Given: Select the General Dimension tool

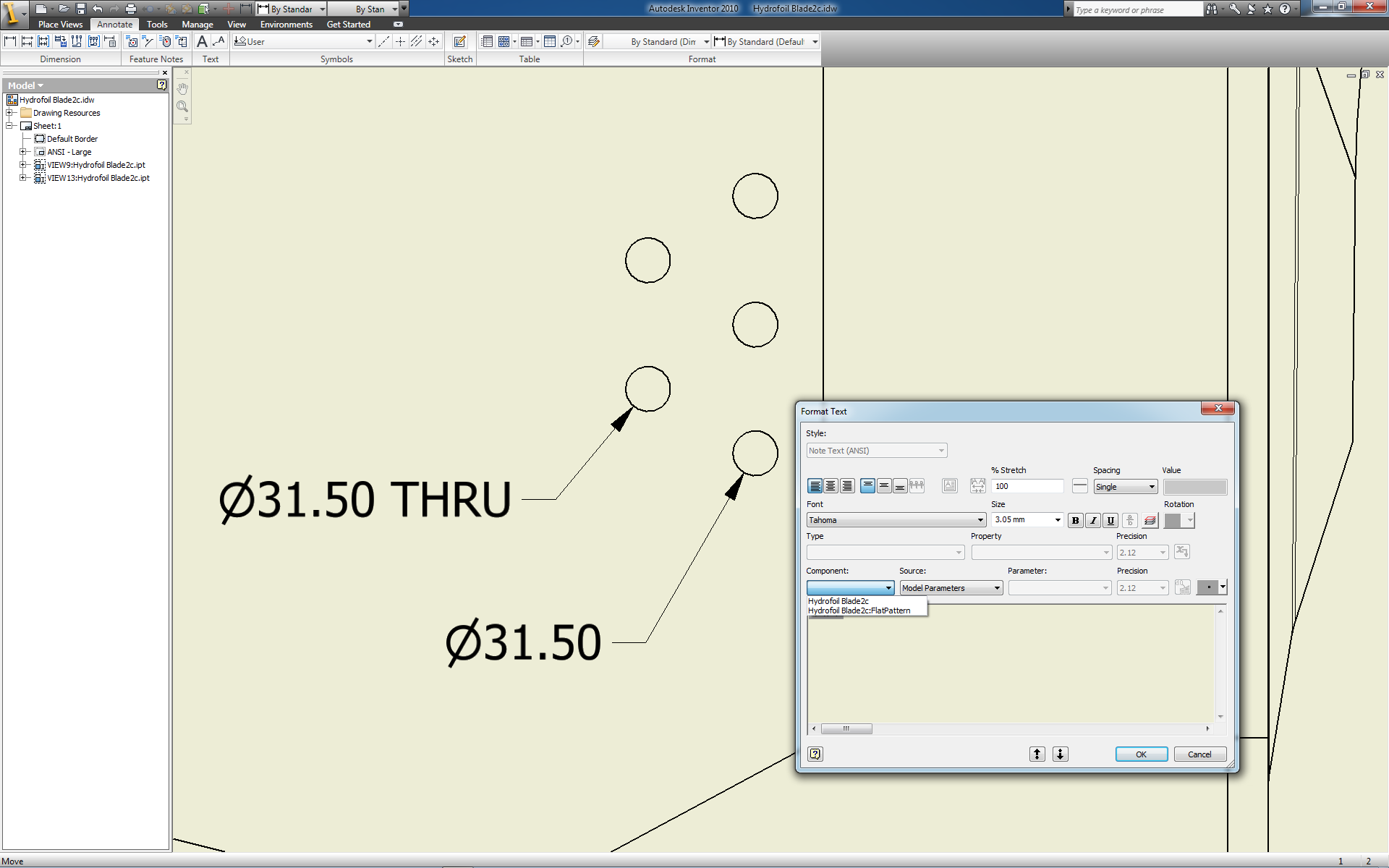Looking at the screenshot, I should (10, 41).
